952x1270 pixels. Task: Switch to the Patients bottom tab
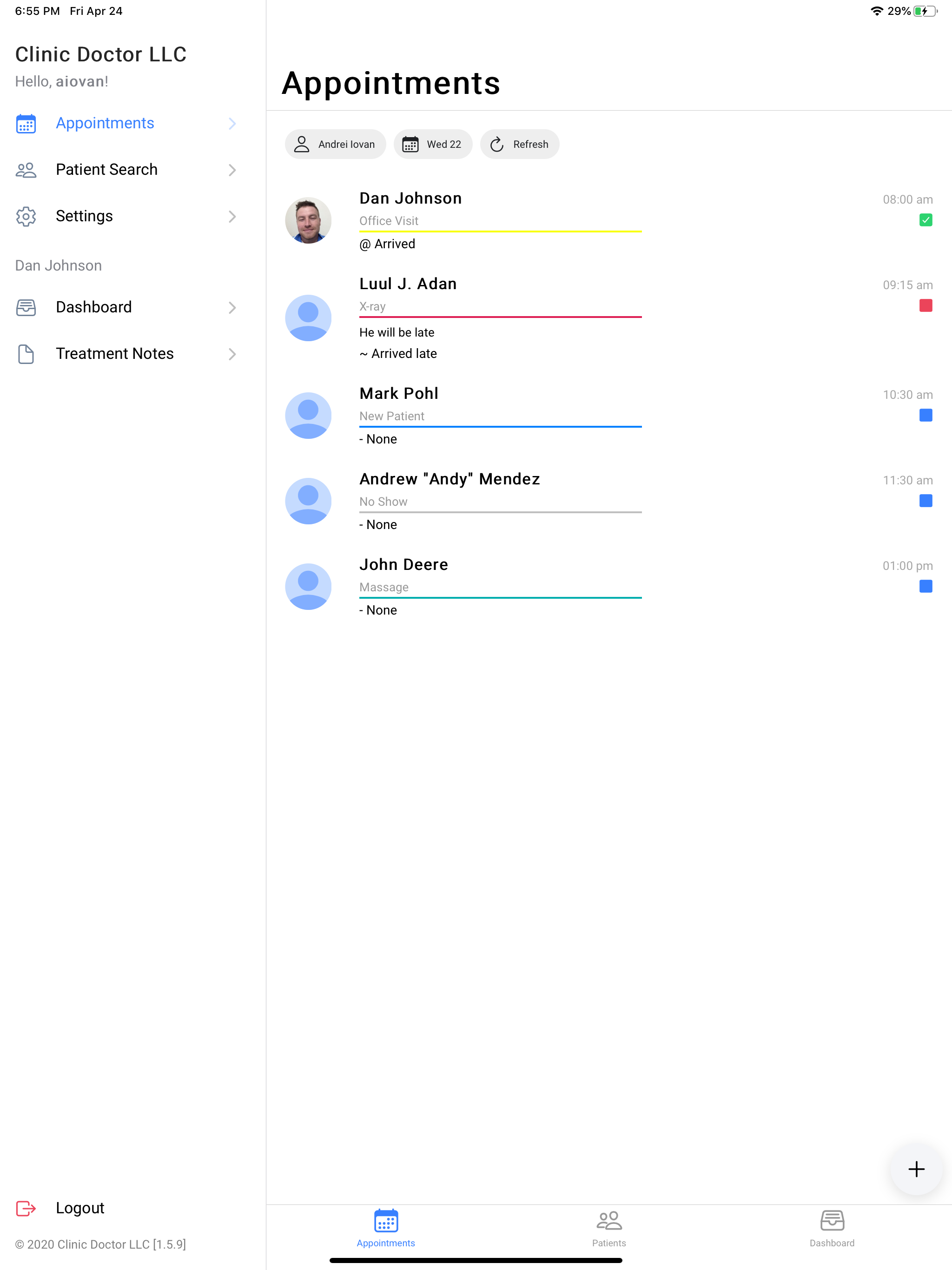pyautogui.click(x=609, y=1229)
